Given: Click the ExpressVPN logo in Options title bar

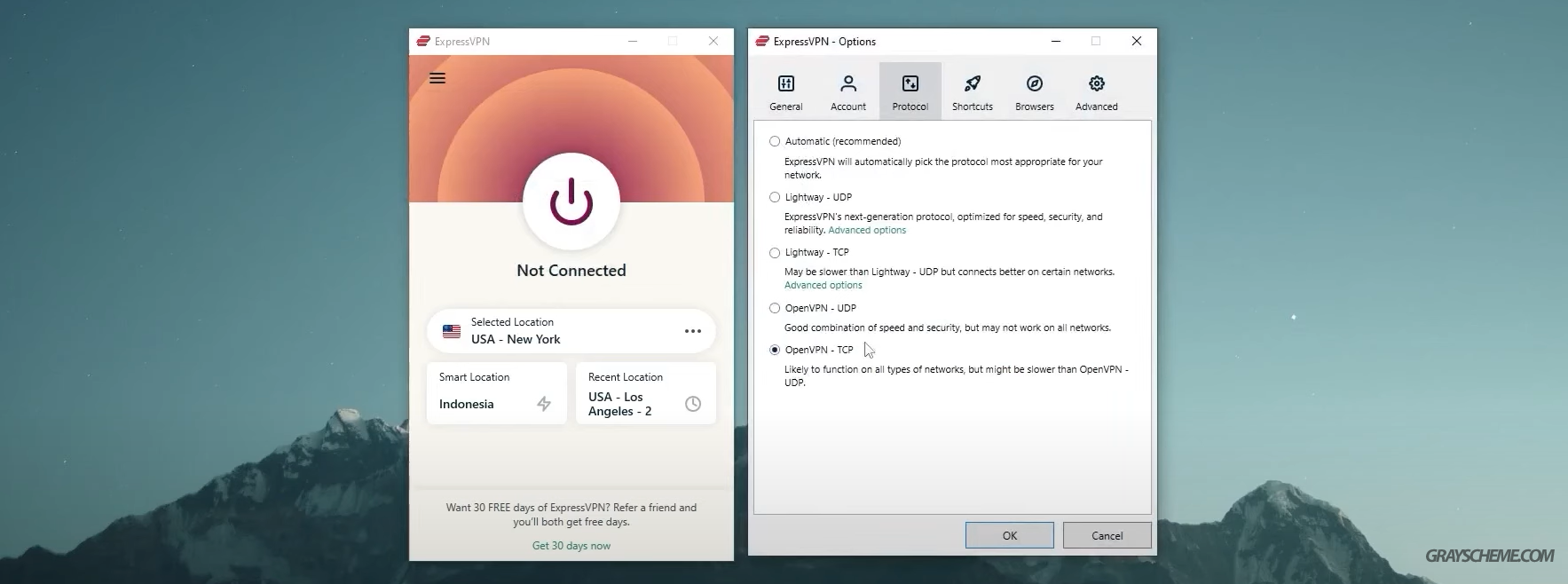Looking at the screenshot, I should pyautogui.click(x=762, y=41).
